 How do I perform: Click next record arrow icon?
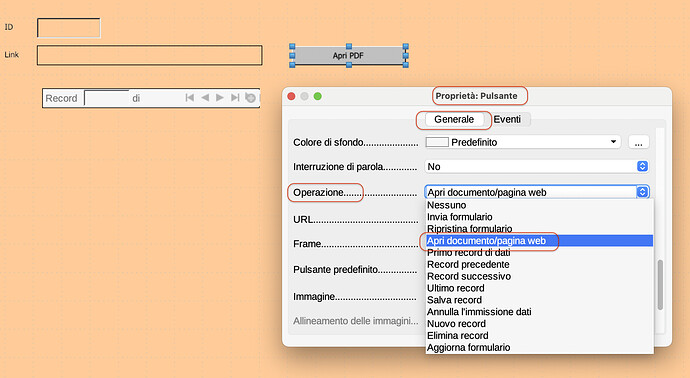coord(220,98)
